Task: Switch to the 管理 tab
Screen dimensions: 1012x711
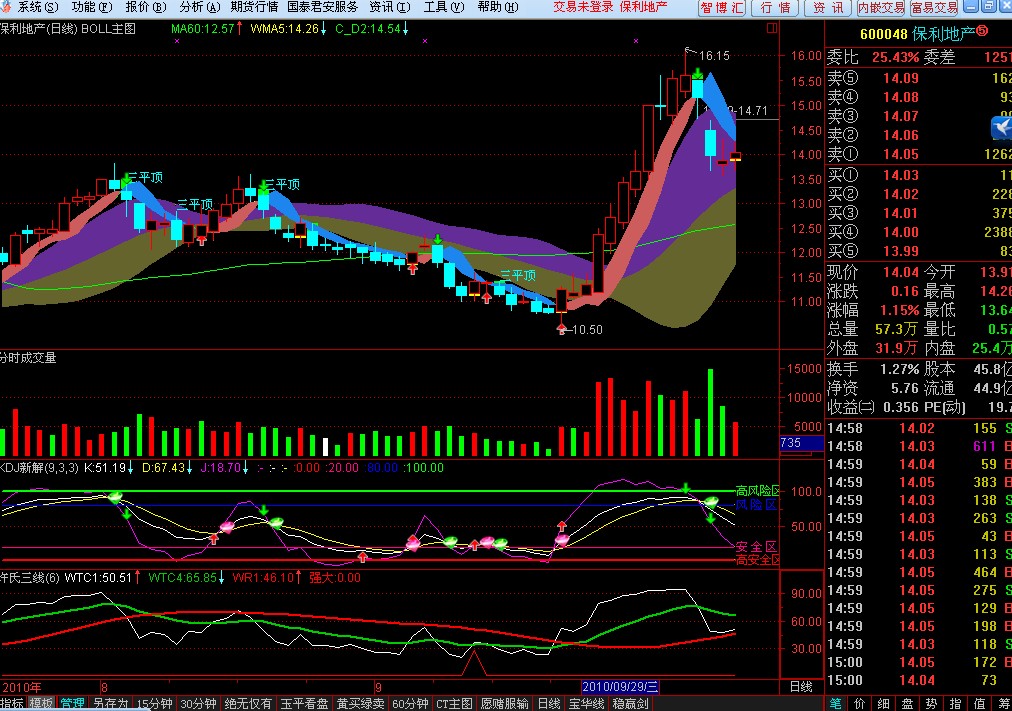Action: pos(72,704)
